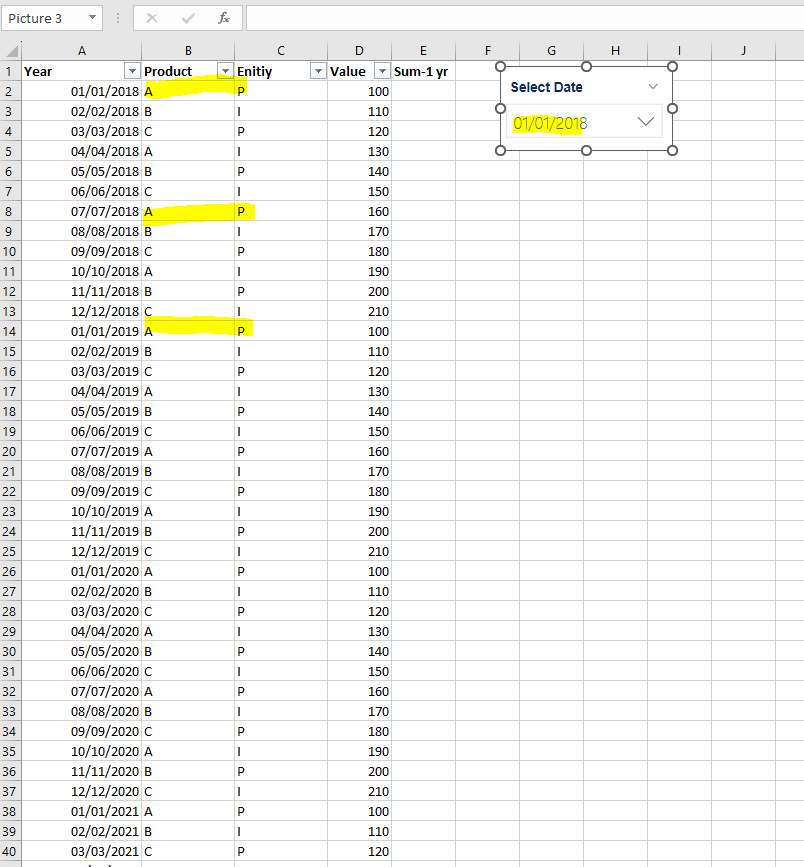Viewport: 804px width, 867px height.
Task: Select highlighted Product A cell in row 2
Action: coord(188,91)
